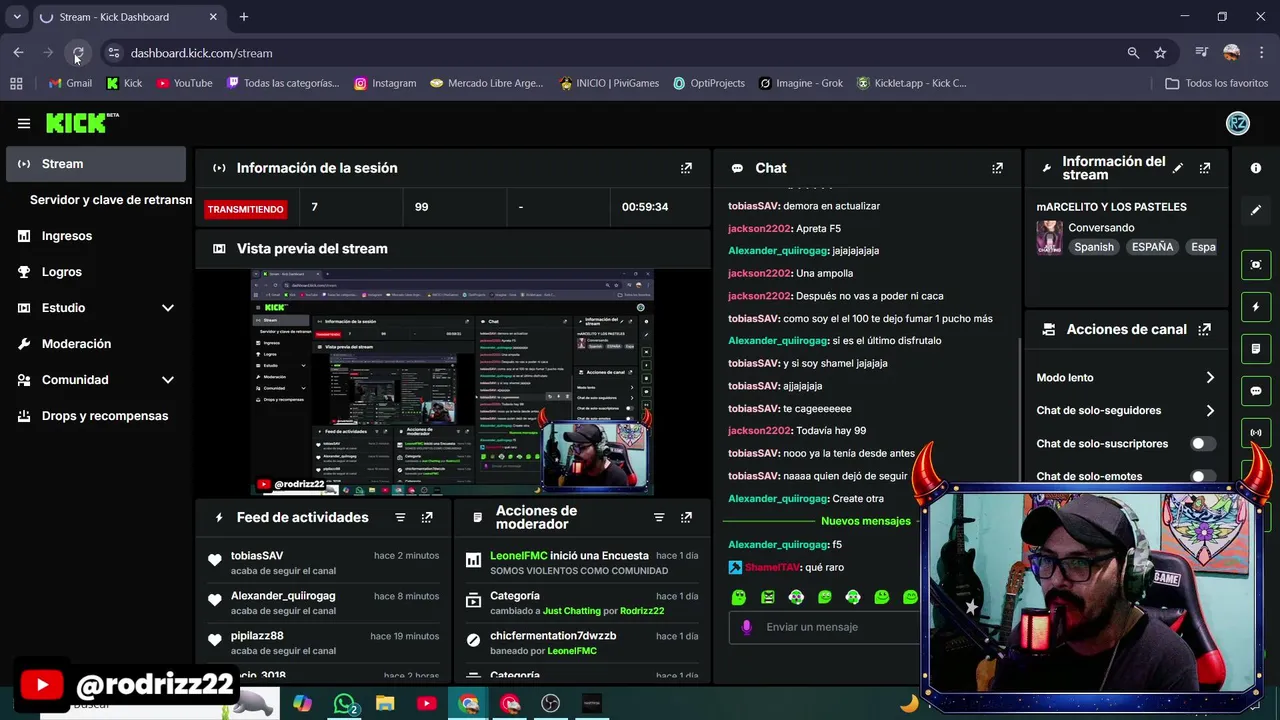Edit stream information with the pencil icon
Viewport: 1280px width, 720px height.
coord(1178,168)
